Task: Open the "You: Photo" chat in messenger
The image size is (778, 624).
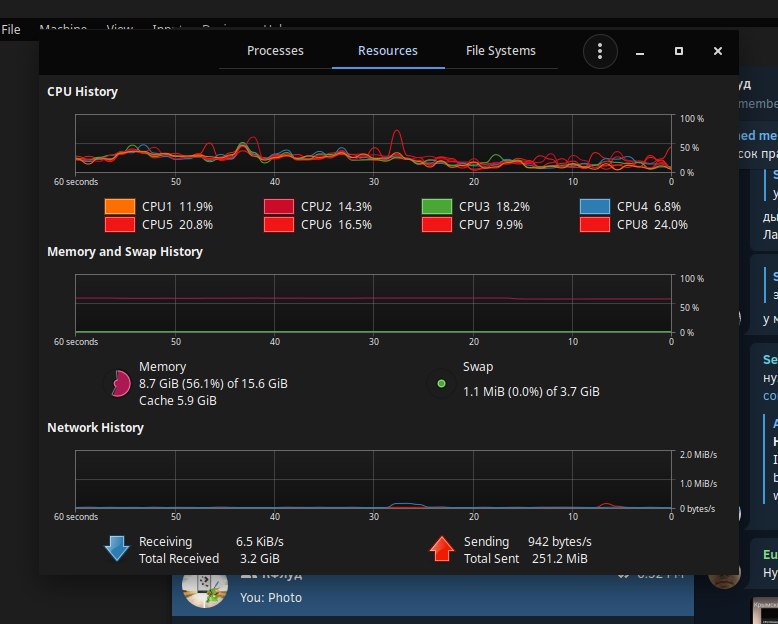Action: [x=433, y=595]
